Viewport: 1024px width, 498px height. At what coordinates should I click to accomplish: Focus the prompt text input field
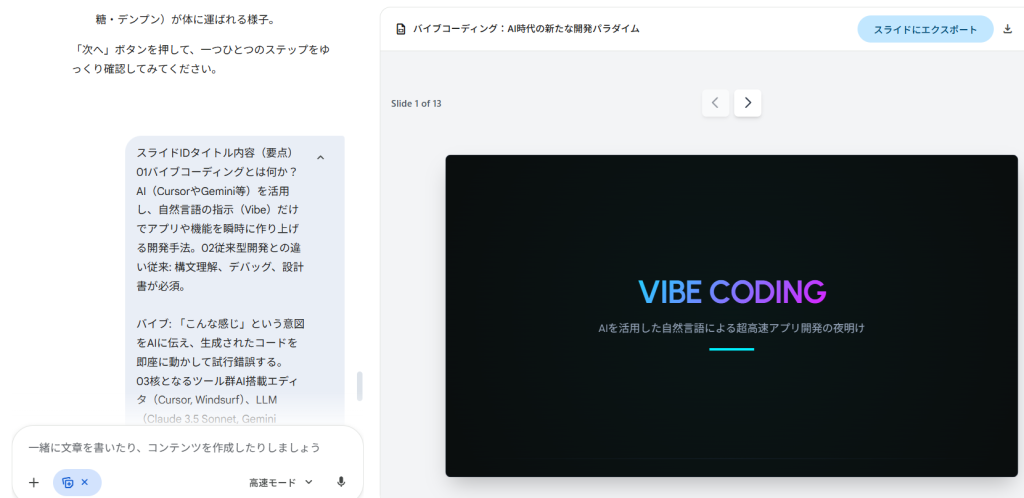pos(180,447)
